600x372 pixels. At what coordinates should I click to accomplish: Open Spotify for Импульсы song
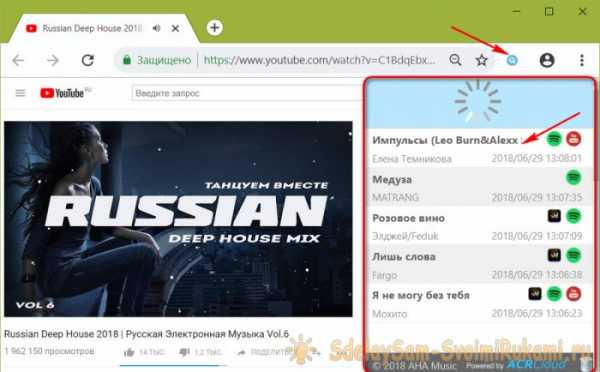click(x=554, y=139)
